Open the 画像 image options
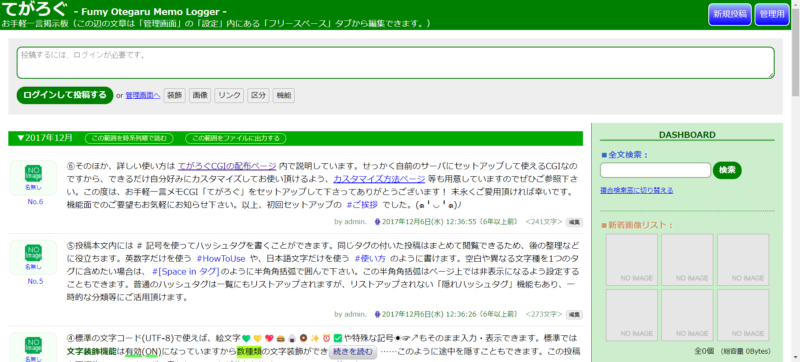The image size is (800, 362). click(201, 95)
